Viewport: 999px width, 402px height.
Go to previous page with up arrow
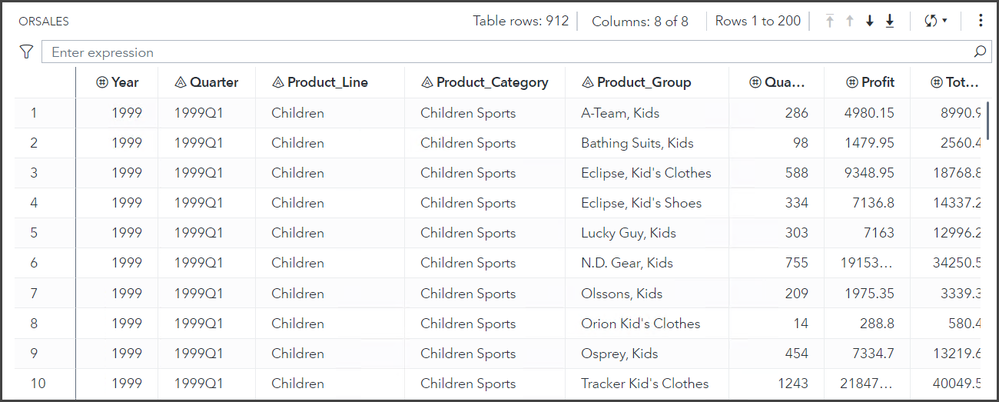click(x=849, y=21)
